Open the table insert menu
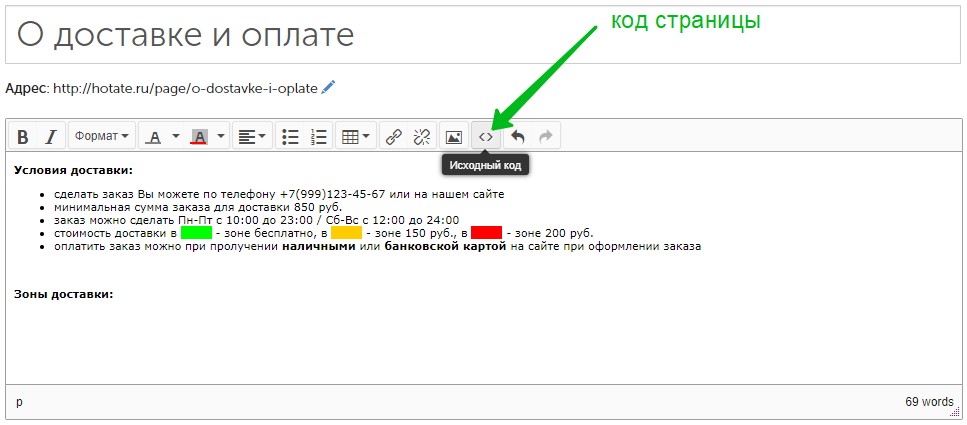The width and height of the screenshot is (967, 425). (355, 136)
